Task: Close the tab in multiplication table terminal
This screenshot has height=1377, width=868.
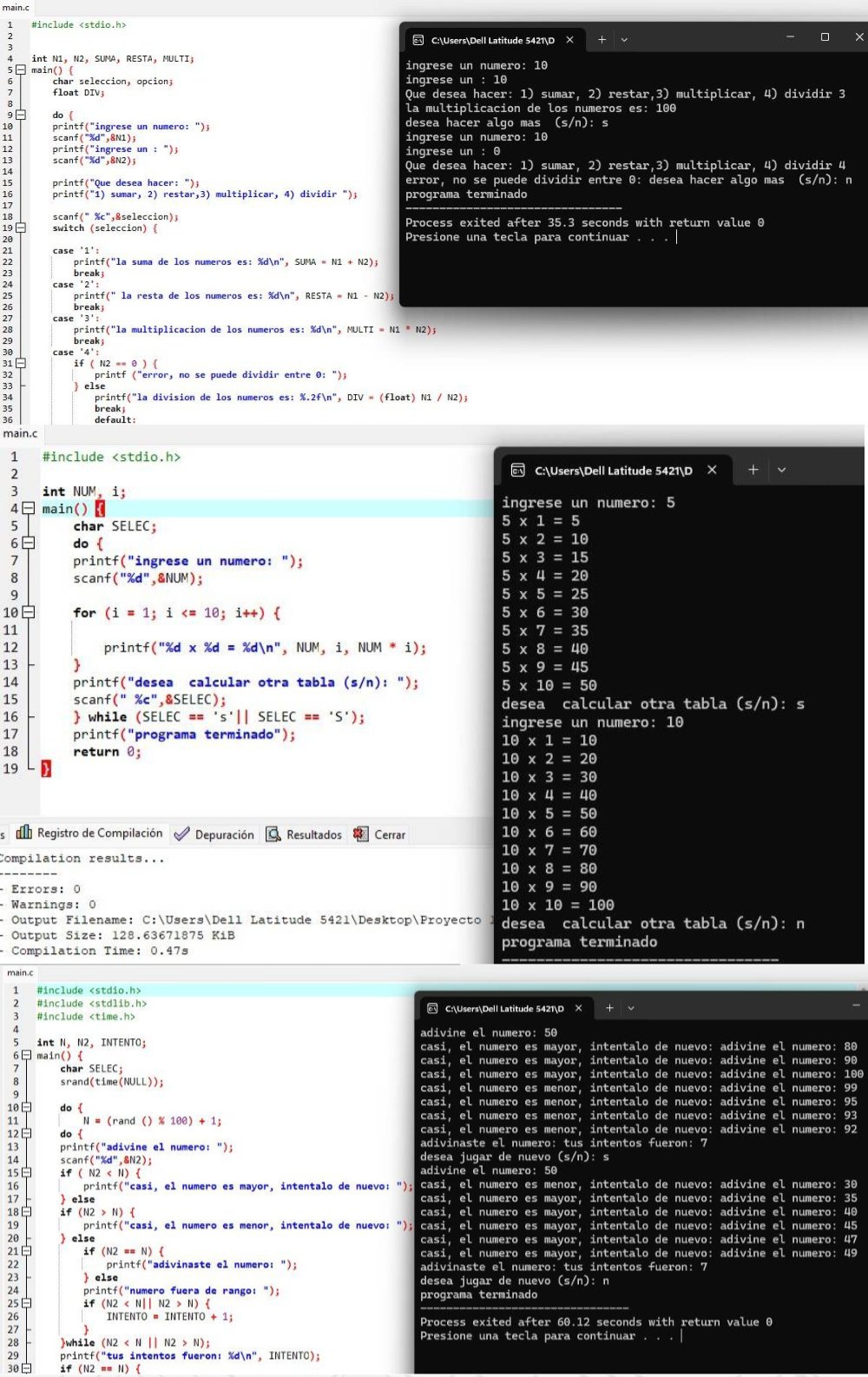Action: 712,470
